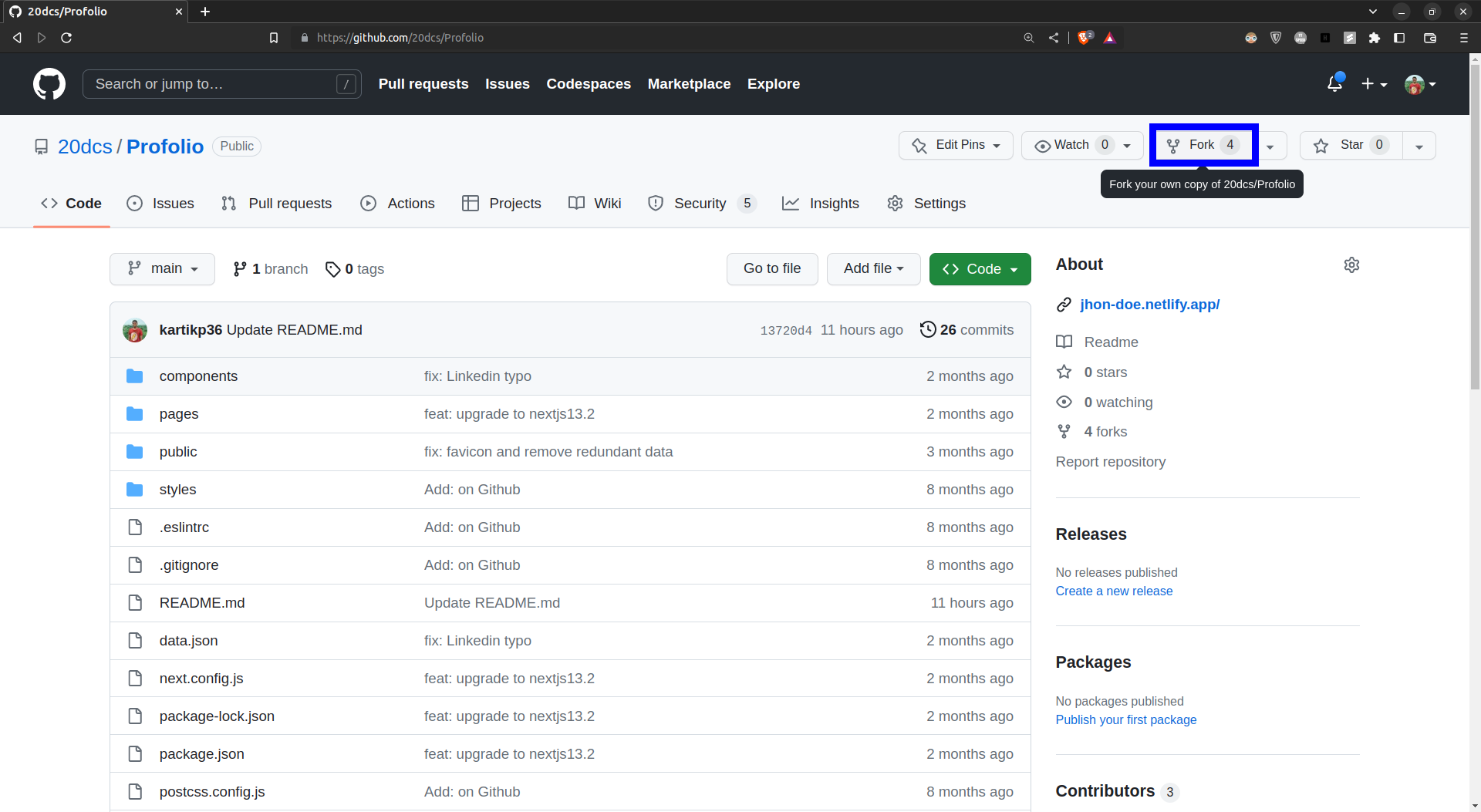Expand the green Code dropdown
Viewport: 1481px width, 812px height.
click(980, 268)
